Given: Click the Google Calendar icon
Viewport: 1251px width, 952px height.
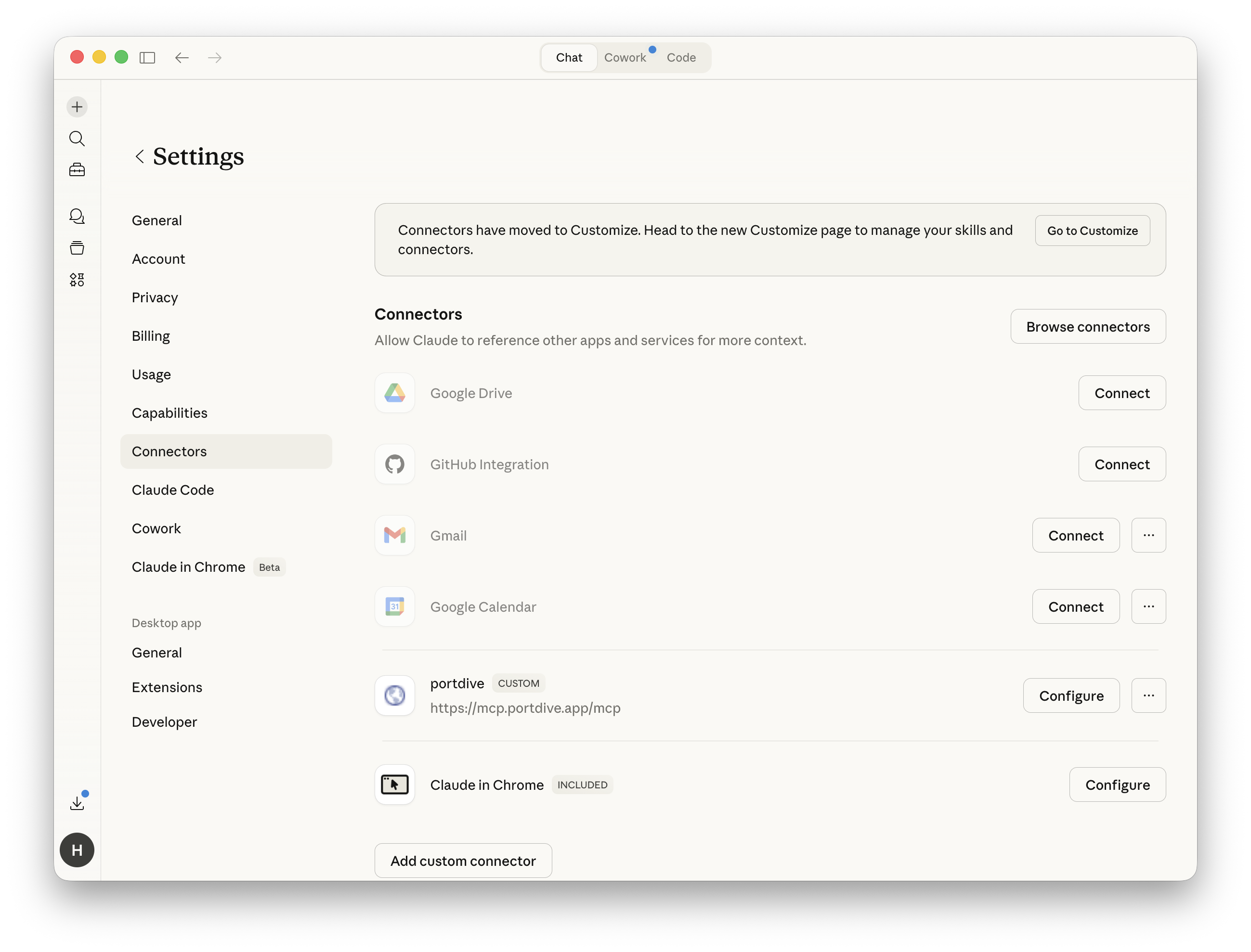Looking at the screenshot, I should pos(394,607).
